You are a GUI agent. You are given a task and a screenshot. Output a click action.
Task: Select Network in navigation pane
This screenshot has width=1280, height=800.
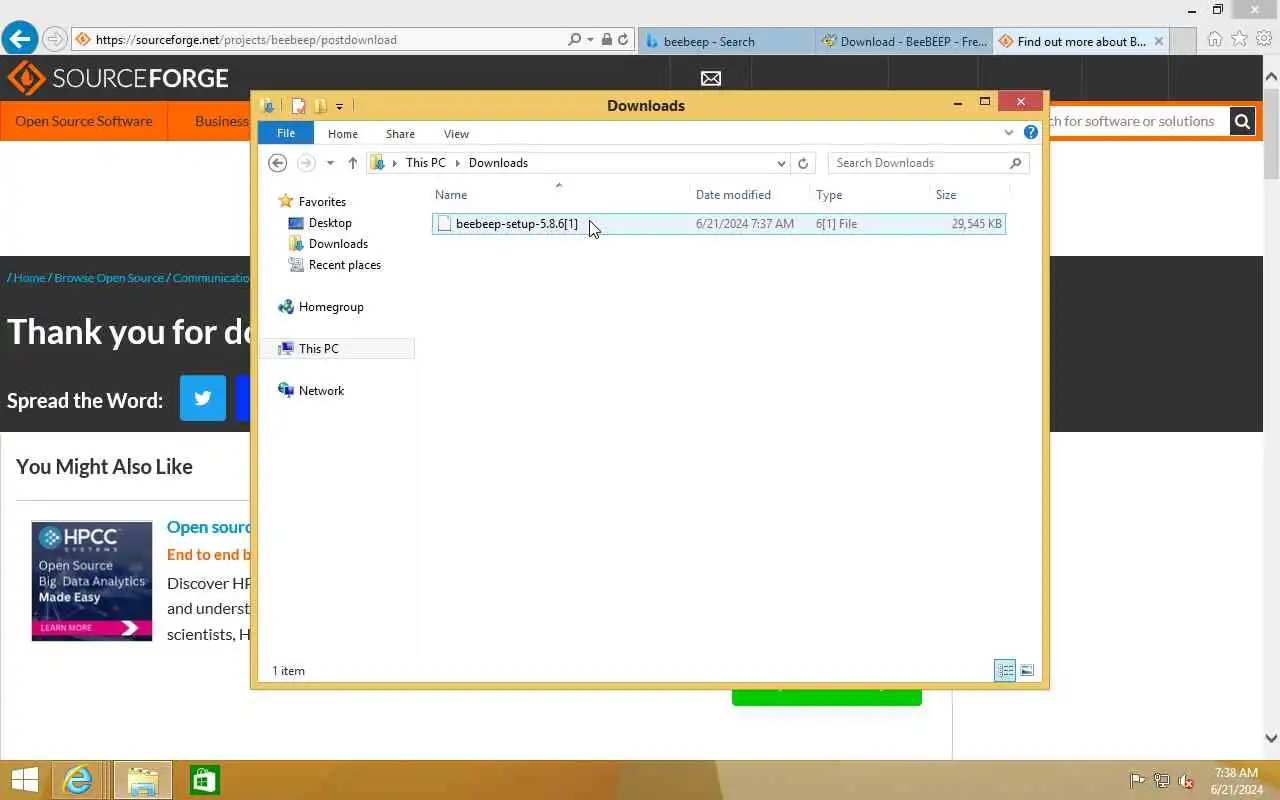pos(321,391)
